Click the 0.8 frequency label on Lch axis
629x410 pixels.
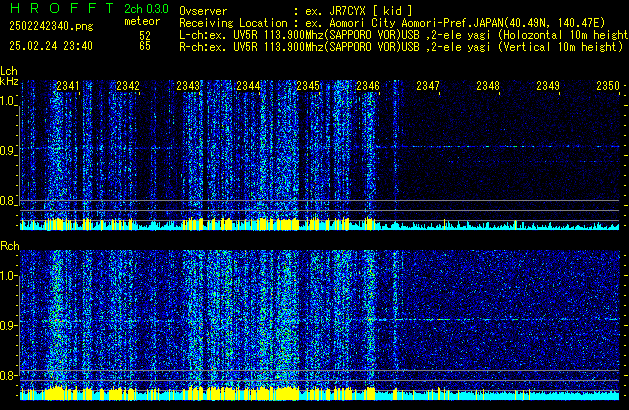[x=8, y=201]
